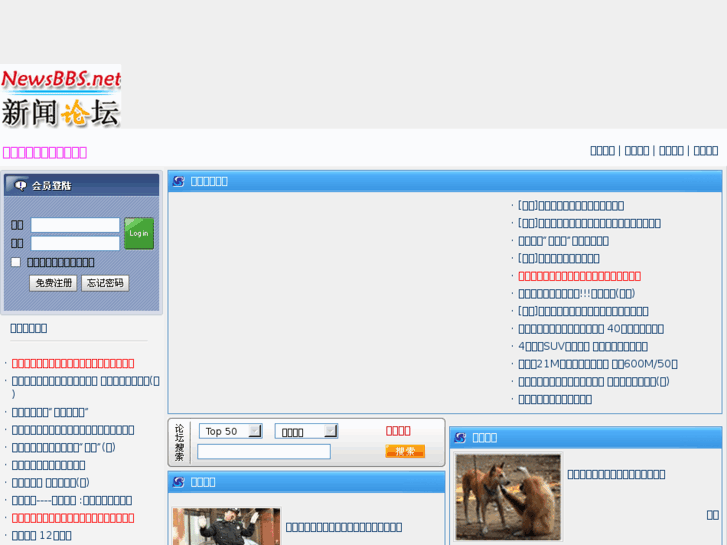The image size is (727, 545).
Task: Open the dropdown next to Top 50
Action: click(x=306, y=431)
